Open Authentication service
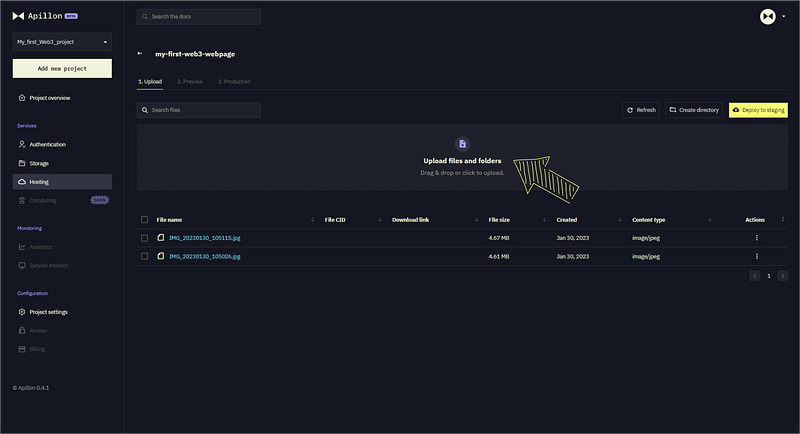800x434 pixels. tap(62, 144)
